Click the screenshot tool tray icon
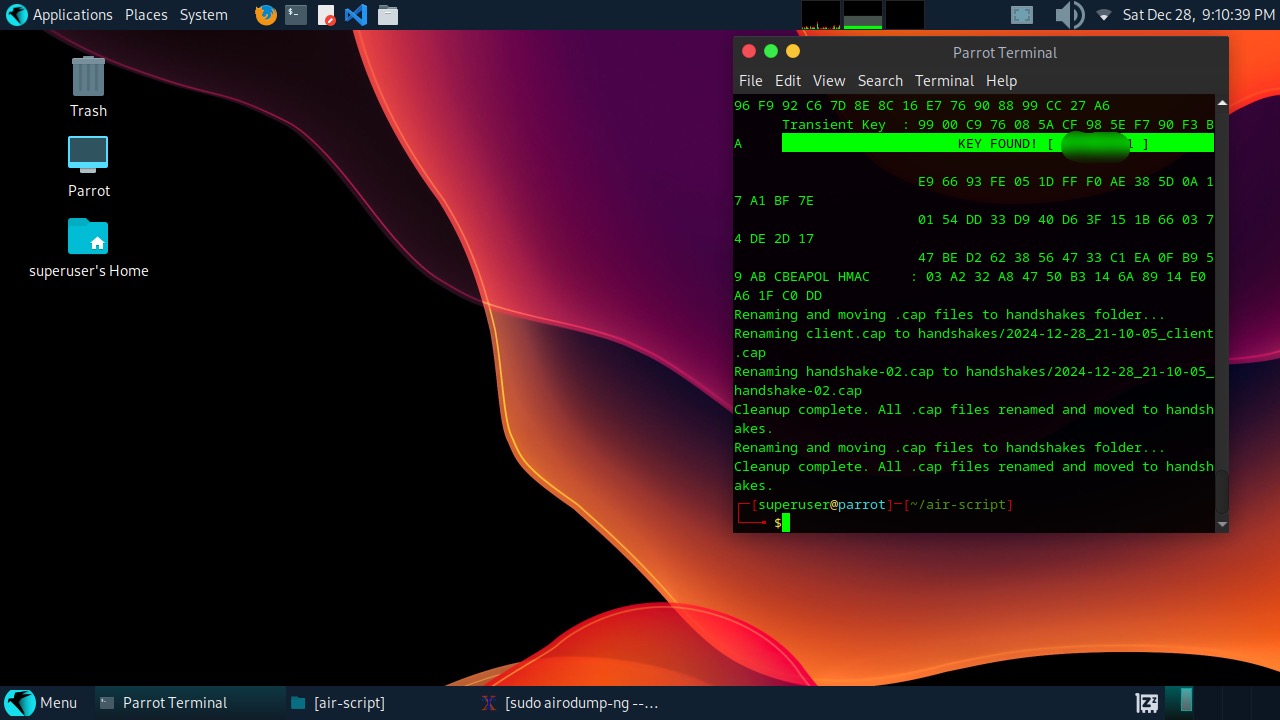Screen dimensions: 1280x720 (x=1021, y=15)
